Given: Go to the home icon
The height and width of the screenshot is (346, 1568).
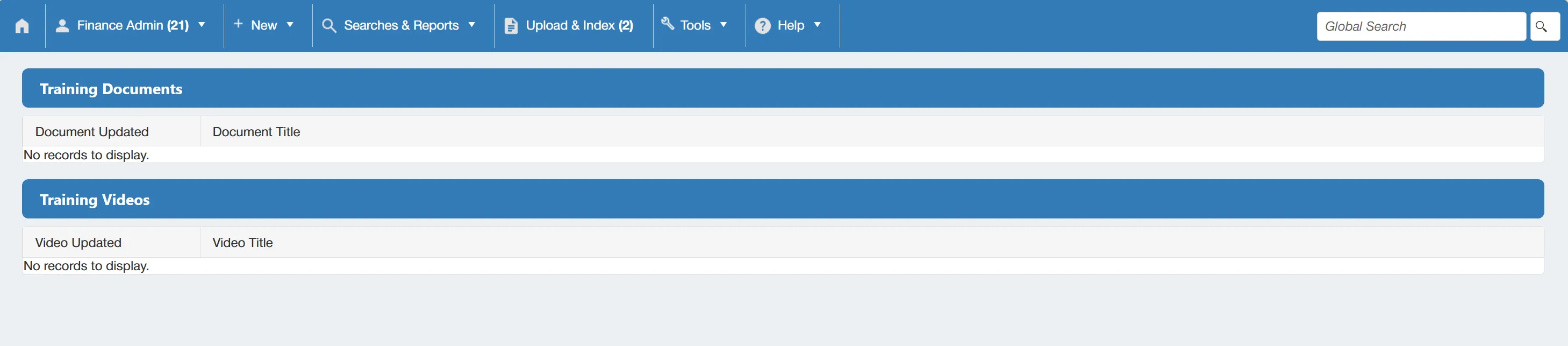Looking at the screenshot, I should click(x=22, y=26).
